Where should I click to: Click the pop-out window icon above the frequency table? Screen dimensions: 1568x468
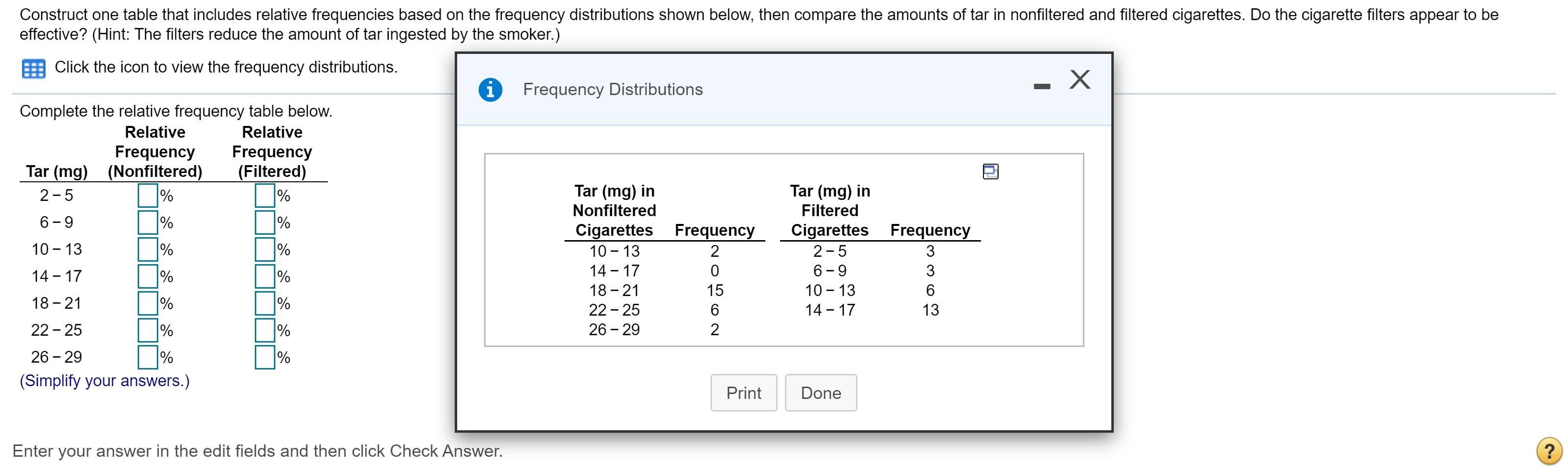991,172
